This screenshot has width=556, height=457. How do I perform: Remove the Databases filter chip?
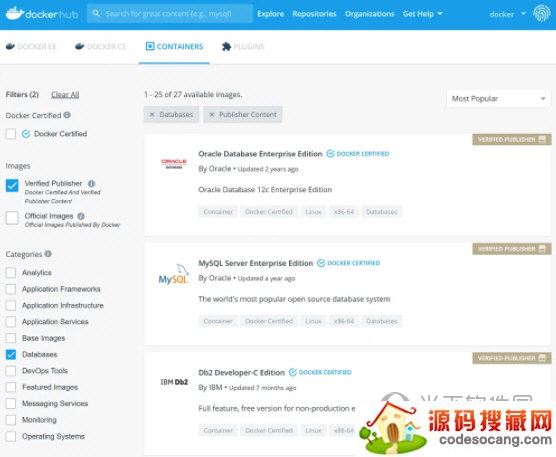click(152, 115)
